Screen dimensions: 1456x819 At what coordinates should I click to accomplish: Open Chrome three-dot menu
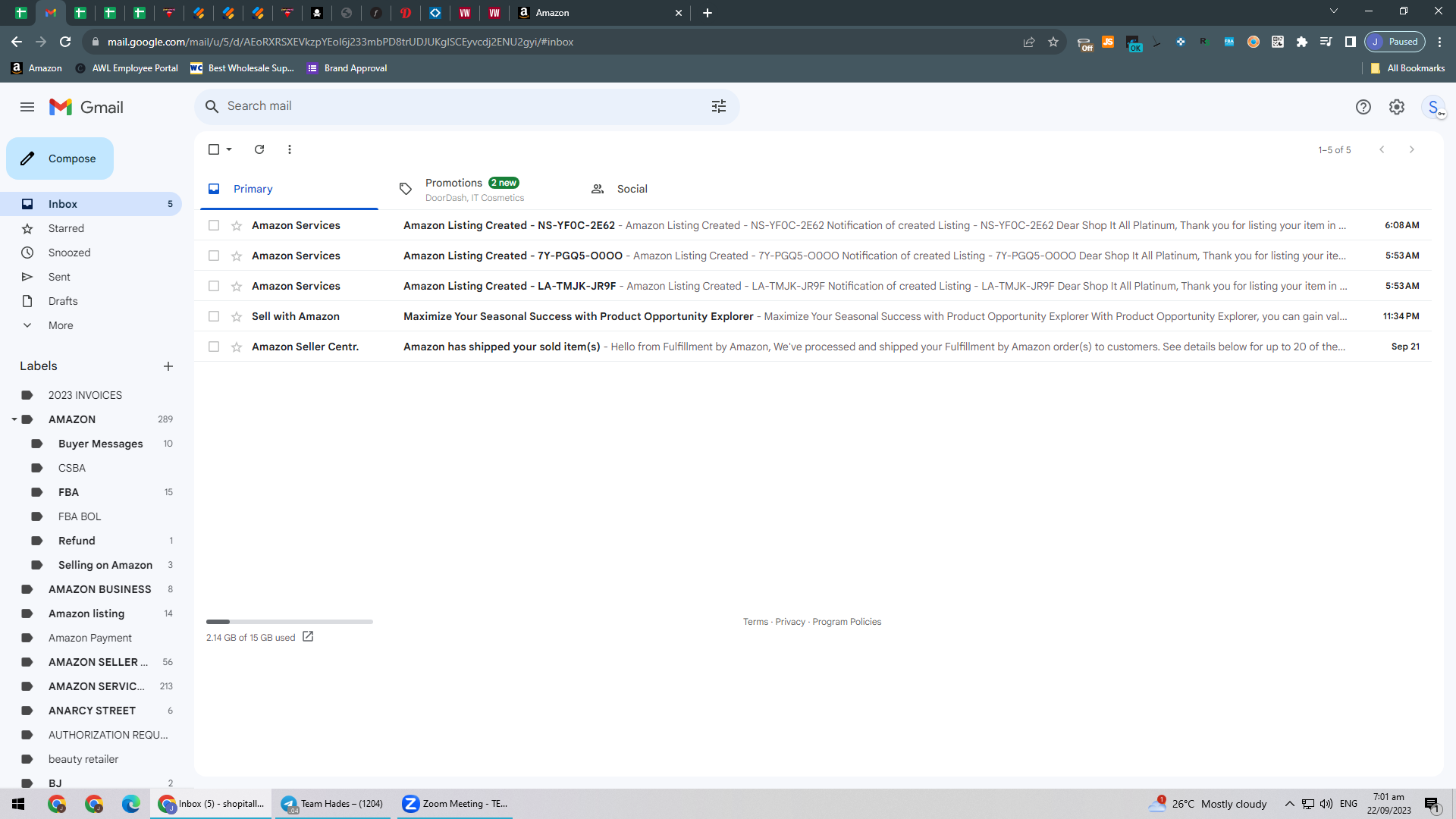pyautogui.click(x=1440, y=42)
